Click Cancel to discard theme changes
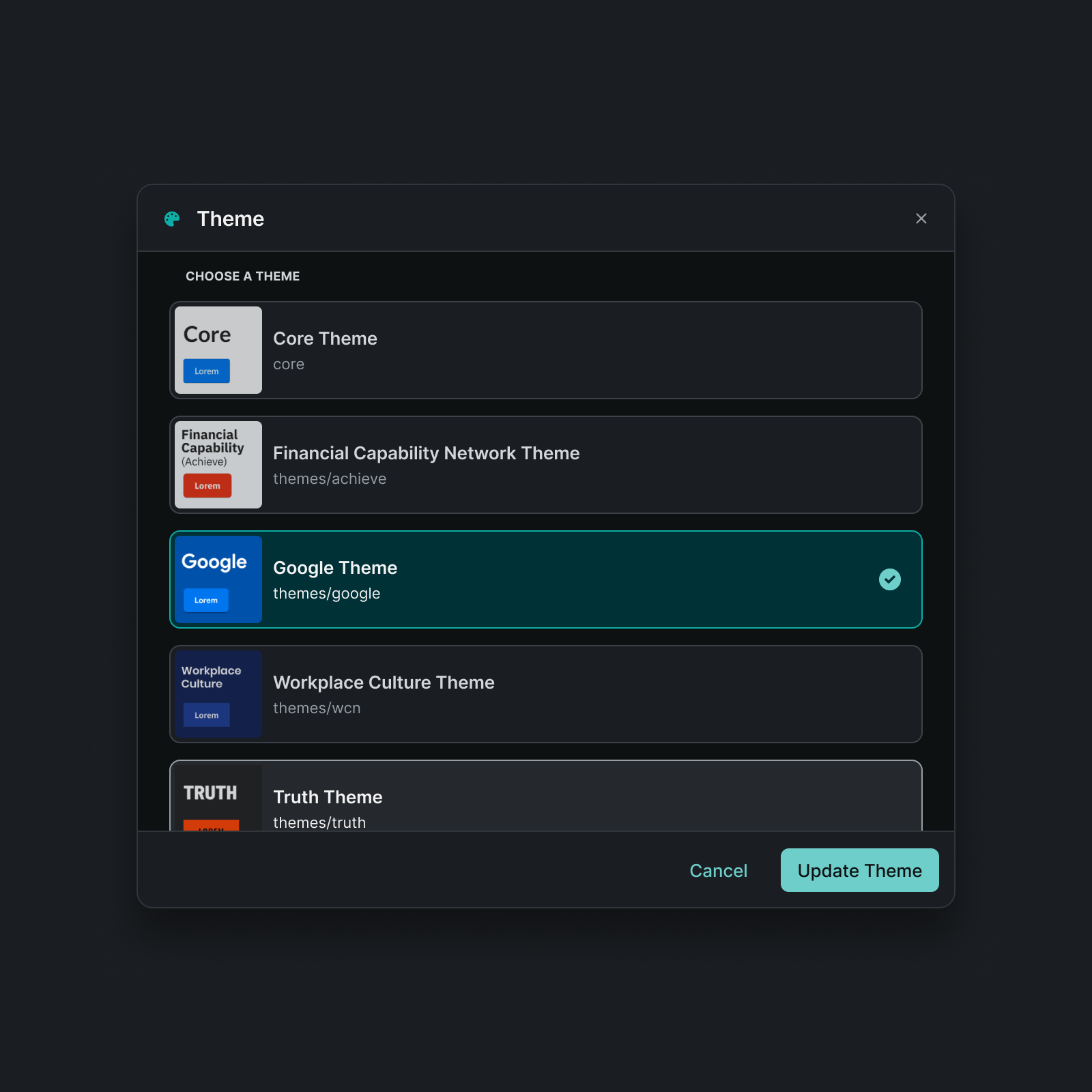1092x1092 pixels. (718, 870)
